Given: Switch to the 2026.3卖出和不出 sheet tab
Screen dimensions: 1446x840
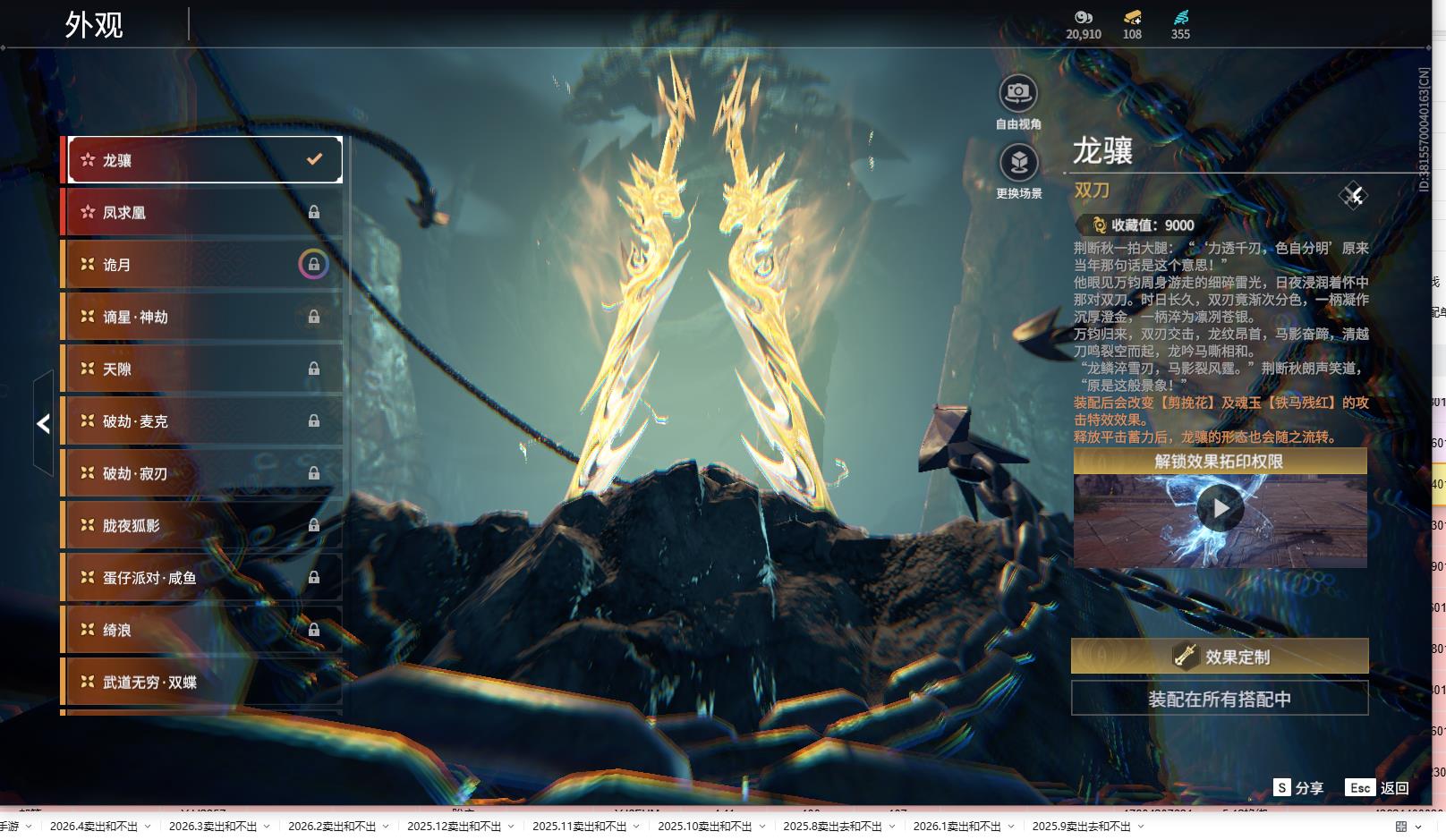Looking at the screenshot, I should coord(212,827).
